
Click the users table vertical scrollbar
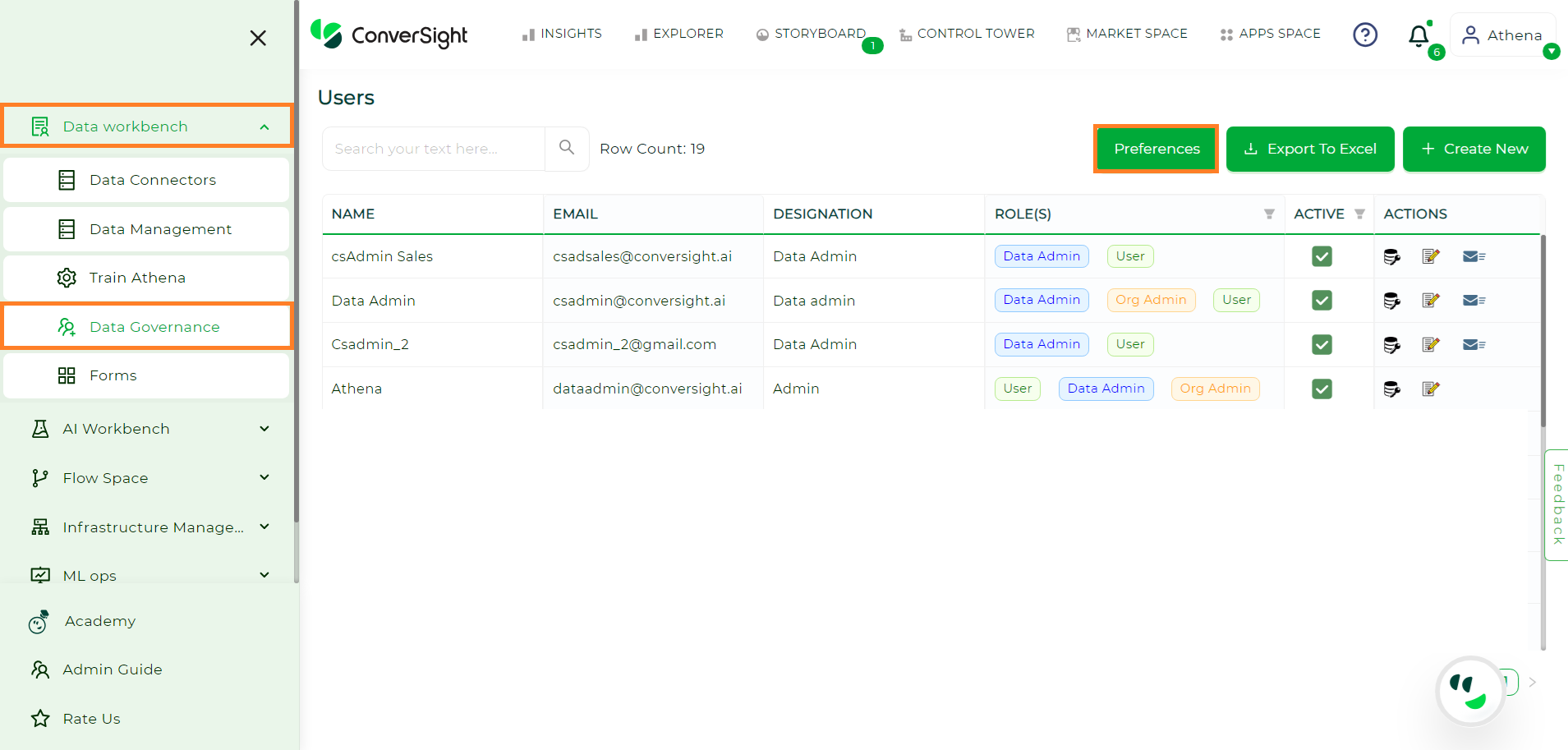coord(1543,330)
